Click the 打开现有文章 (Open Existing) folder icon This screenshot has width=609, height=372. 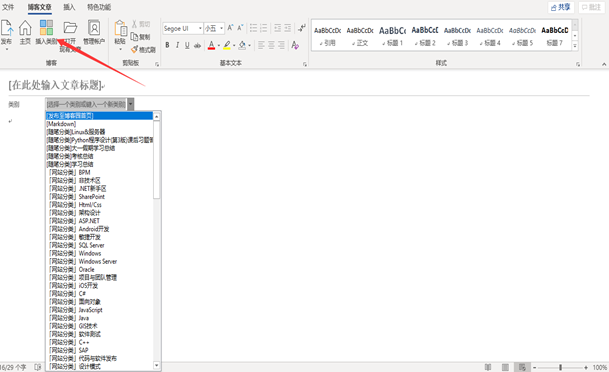pos(70,28)
